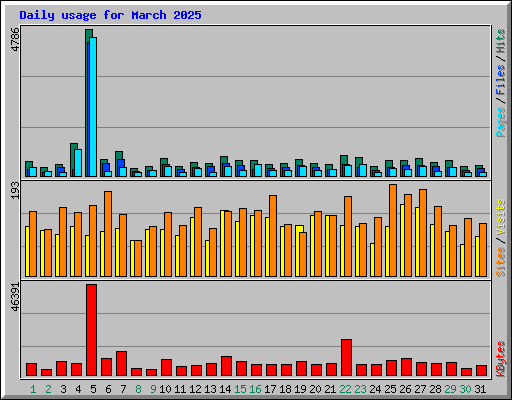This screenshot has width=512, height=400.
Task: Click the red KBytes bar for day 22
Action: [346, 358]
